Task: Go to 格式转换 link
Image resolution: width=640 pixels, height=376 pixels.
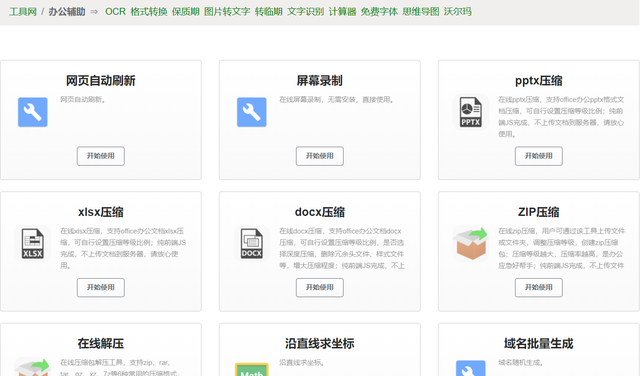Action: pyautogui.click(x=149, y=11)
